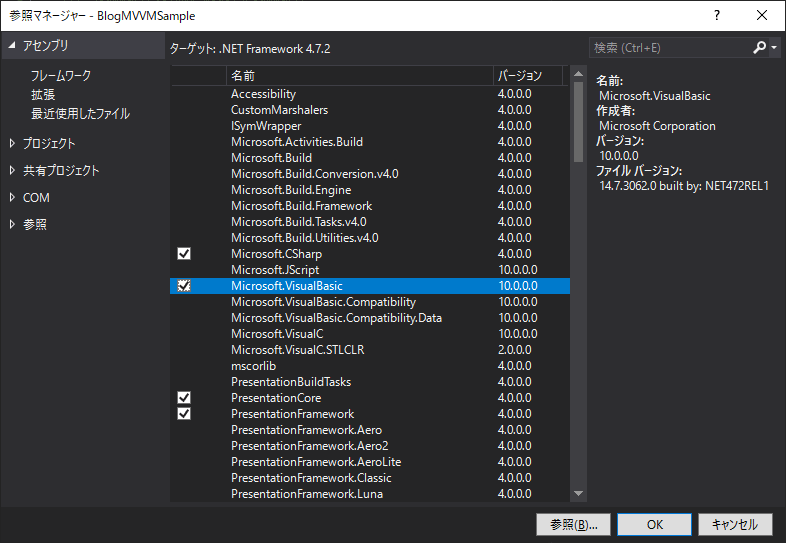Select the Microsoft.VisualBasic name text
The width and height of the screenshot is (786, 543).
(287, 286)
